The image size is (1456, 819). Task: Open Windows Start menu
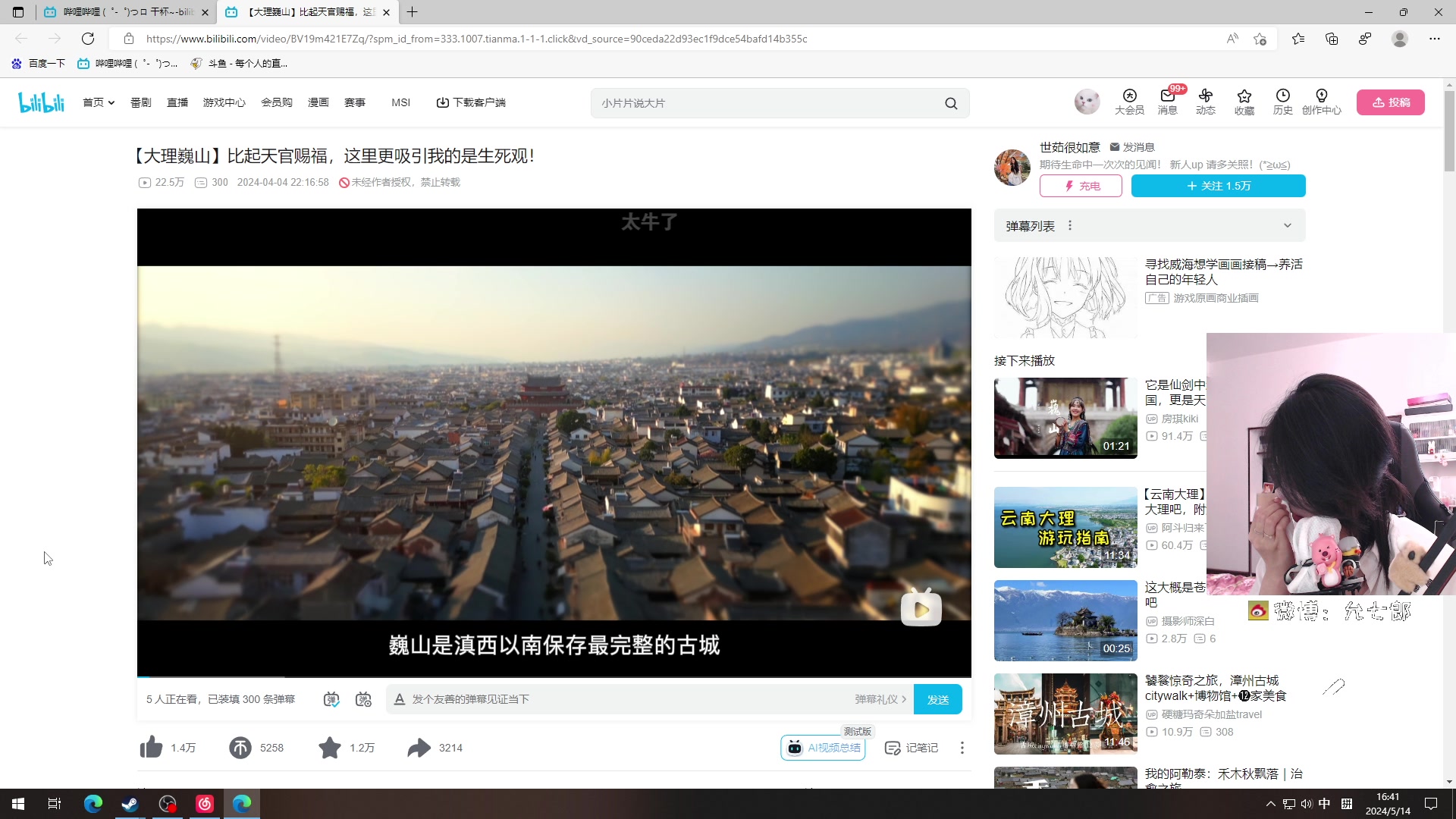(18, 804)
